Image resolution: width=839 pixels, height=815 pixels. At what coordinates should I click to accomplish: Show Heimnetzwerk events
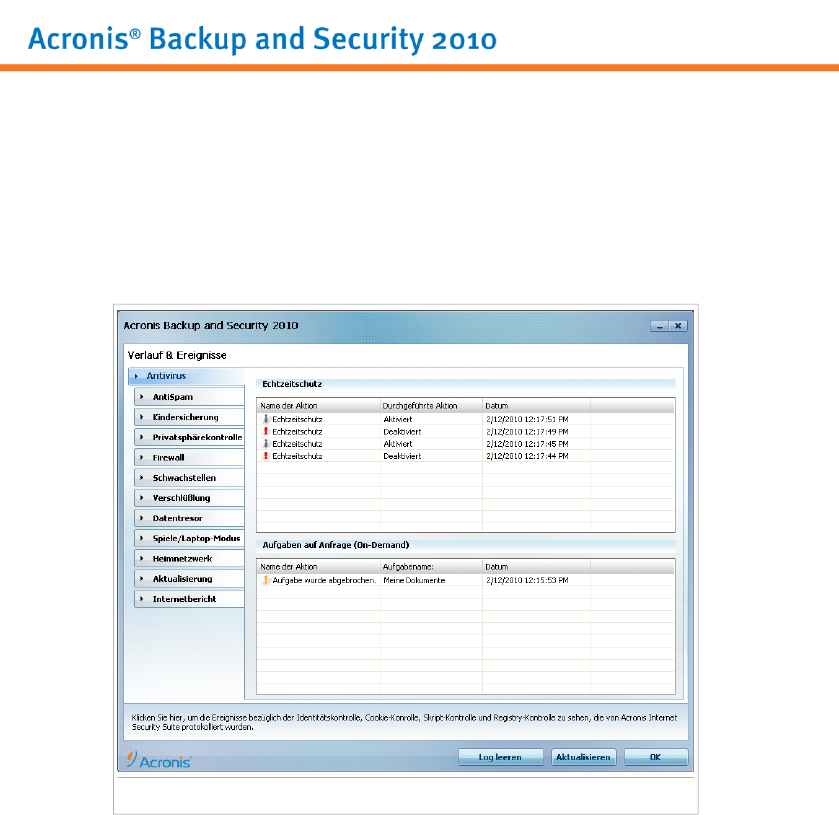point(189,559)
